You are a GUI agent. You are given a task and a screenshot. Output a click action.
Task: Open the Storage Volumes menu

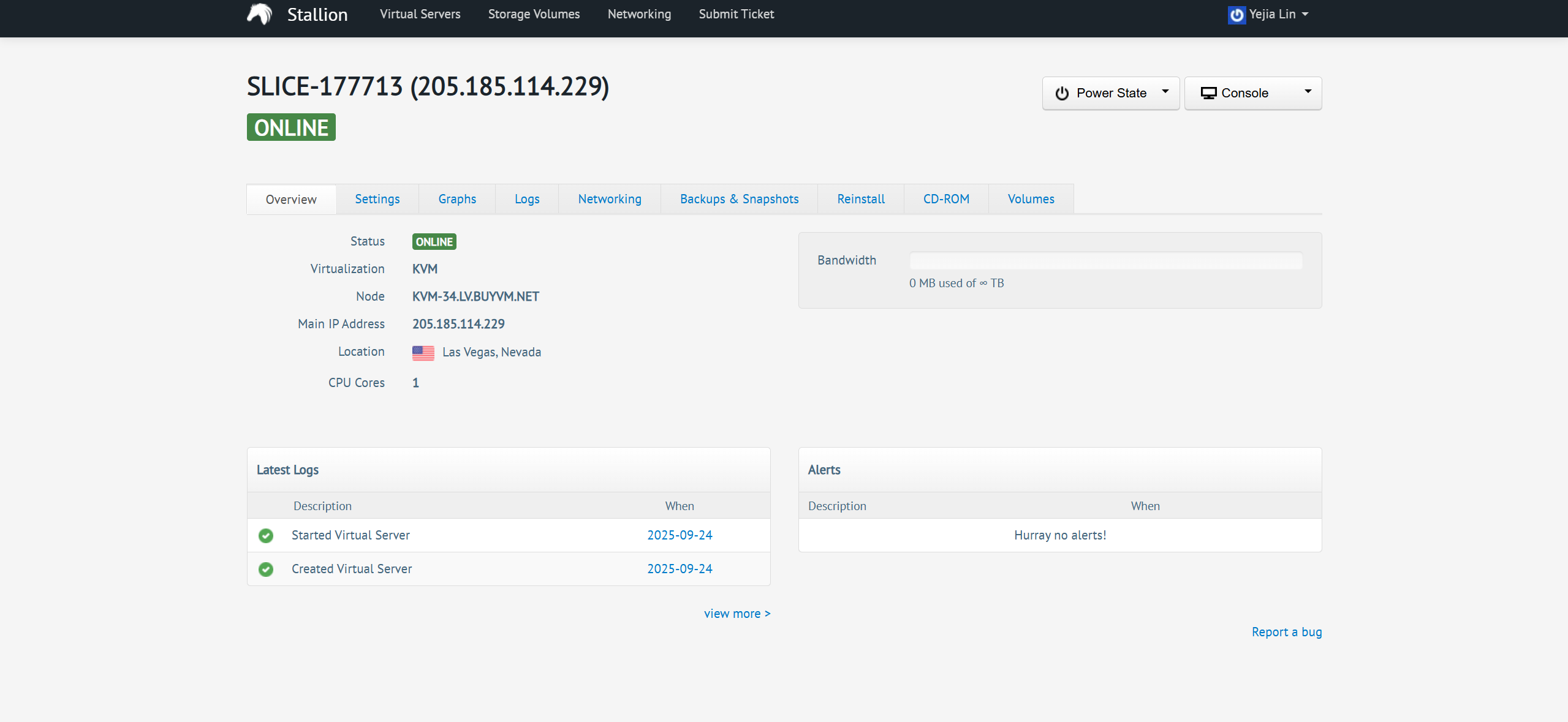pyautogui.click(x=534, y=14)
